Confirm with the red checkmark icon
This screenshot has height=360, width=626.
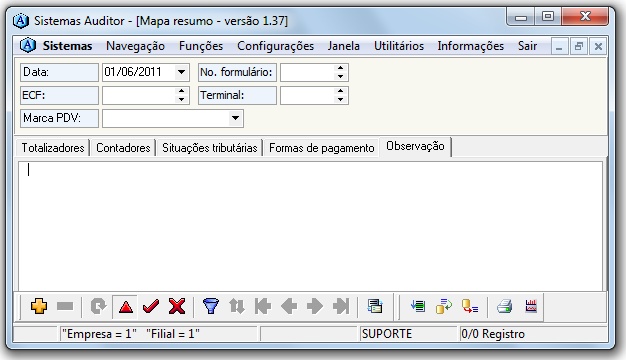click(151, 307)
